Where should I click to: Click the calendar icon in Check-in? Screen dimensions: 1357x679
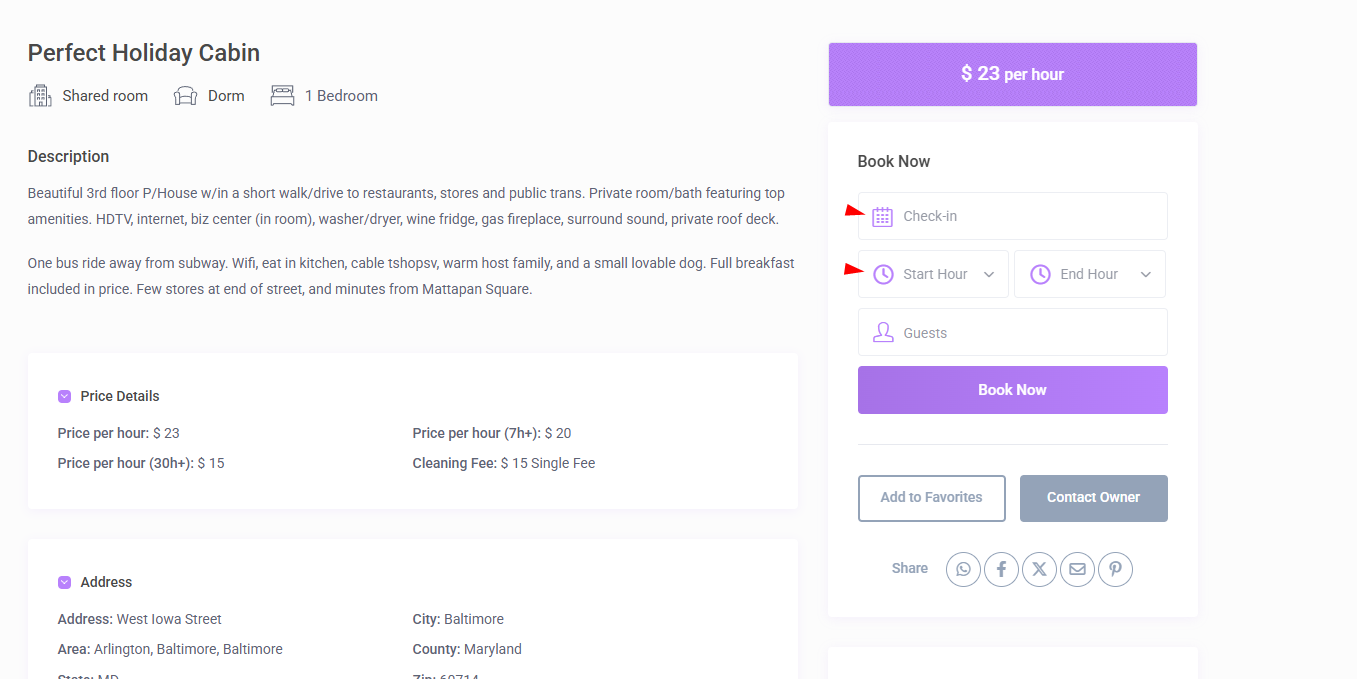click(x=882, y=216)
